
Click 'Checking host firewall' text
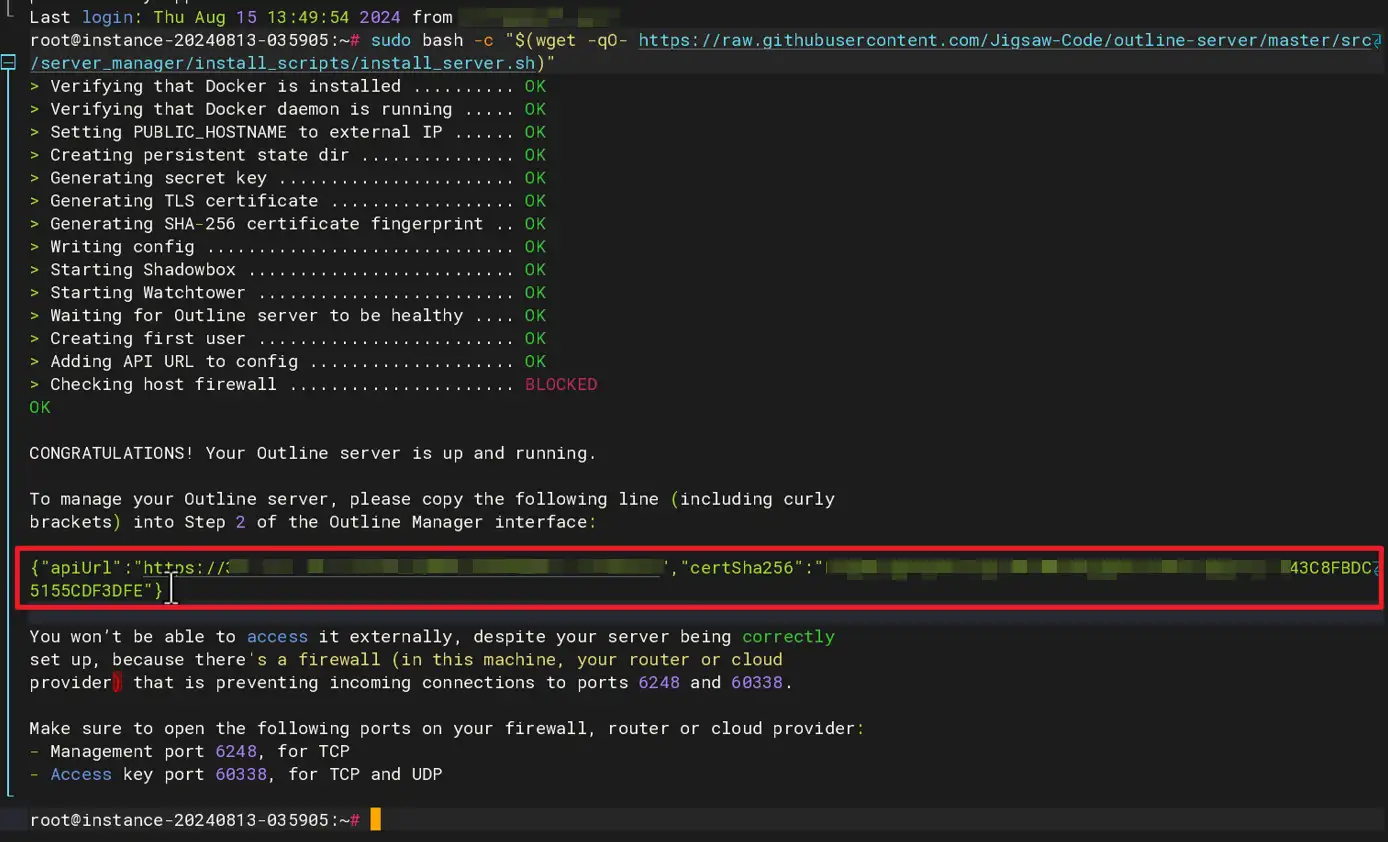tap(163, 385)
